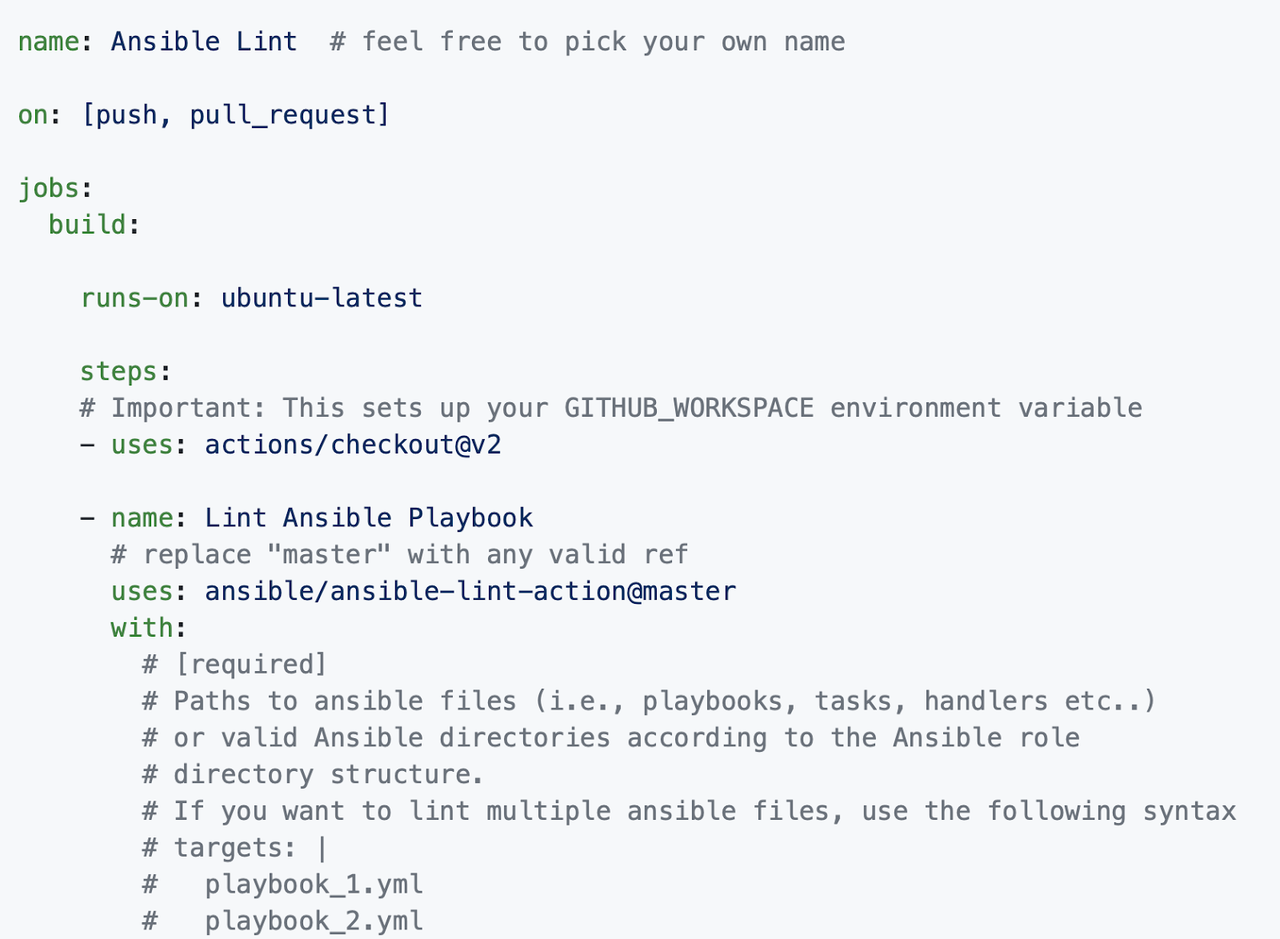This screenshot has height=939, width=1280.
Task: Click the 'targets: |' comment line
Action: 235,848
